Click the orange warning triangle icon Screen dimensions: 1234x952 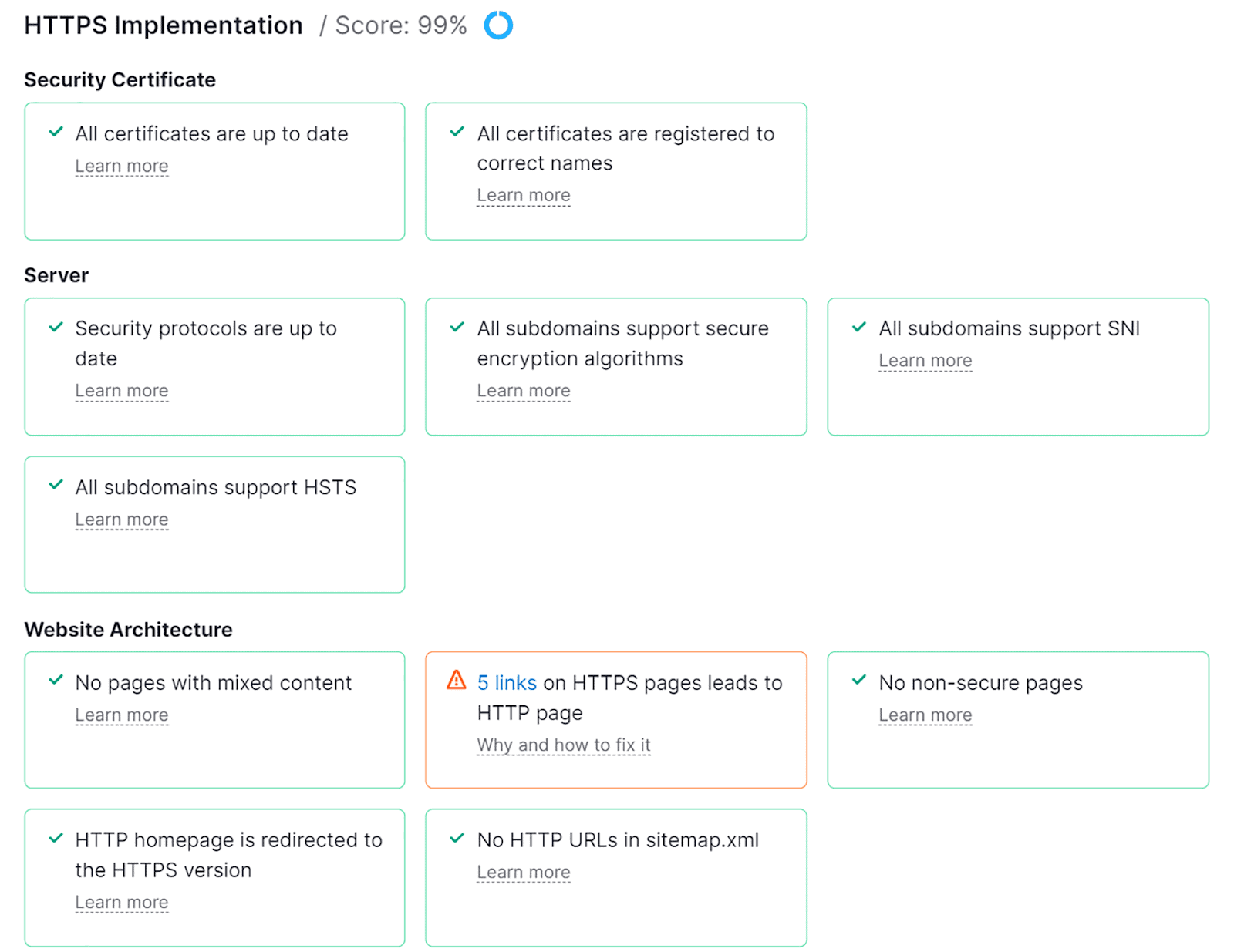coord(457,681)
